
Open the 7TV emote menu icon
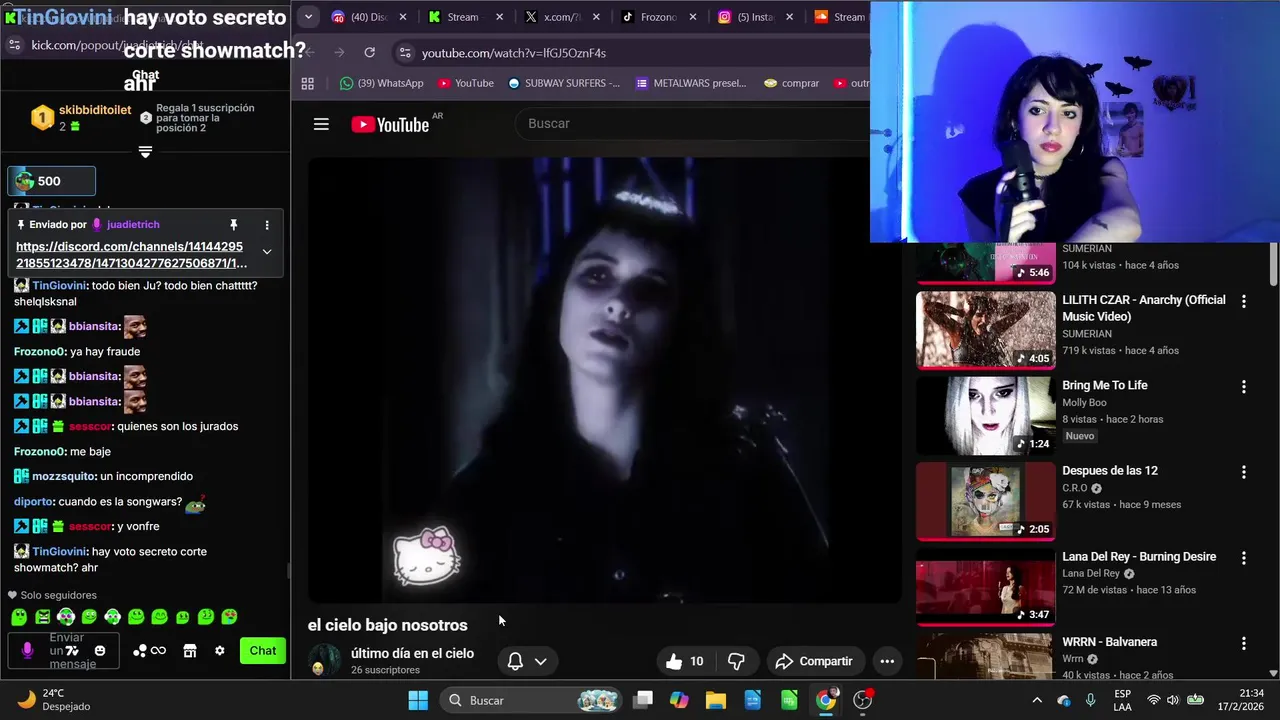pyautogui.click(x=72, y=651)
